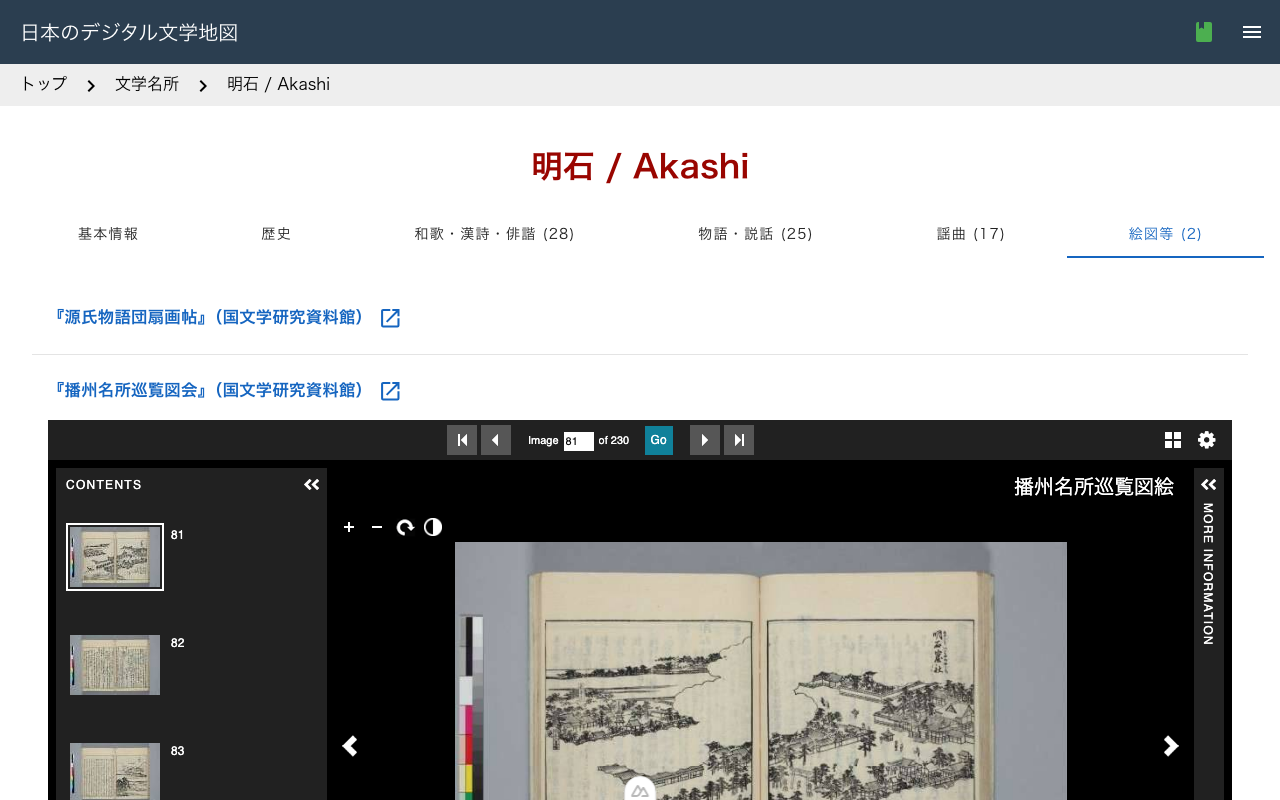Toggle the image contrast adjustment
Image resolution: width=1280 pixels, height=800 pixels.
click(x=432, y=527)
